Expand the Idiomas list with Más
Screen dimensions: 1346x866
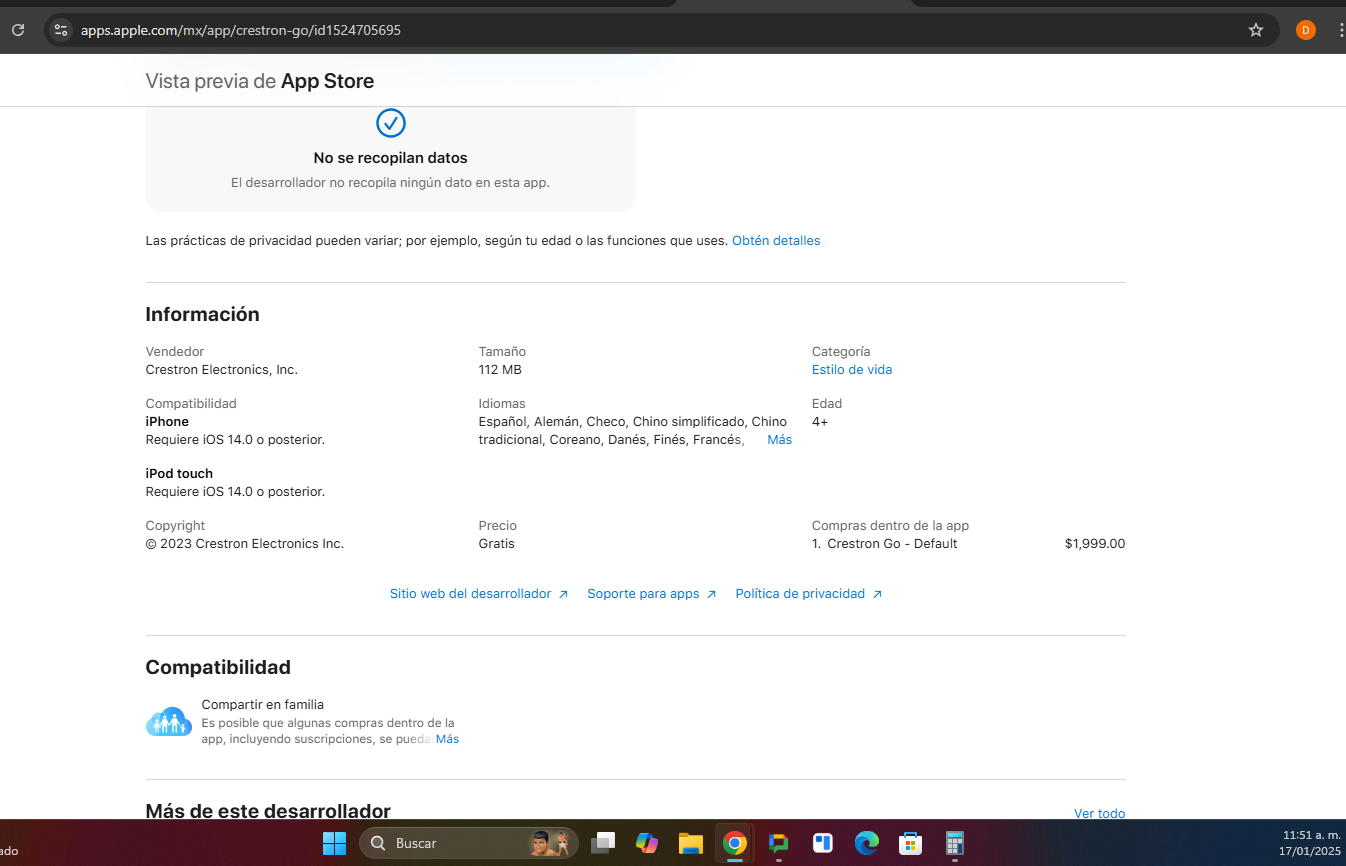[x=779, y=440]
